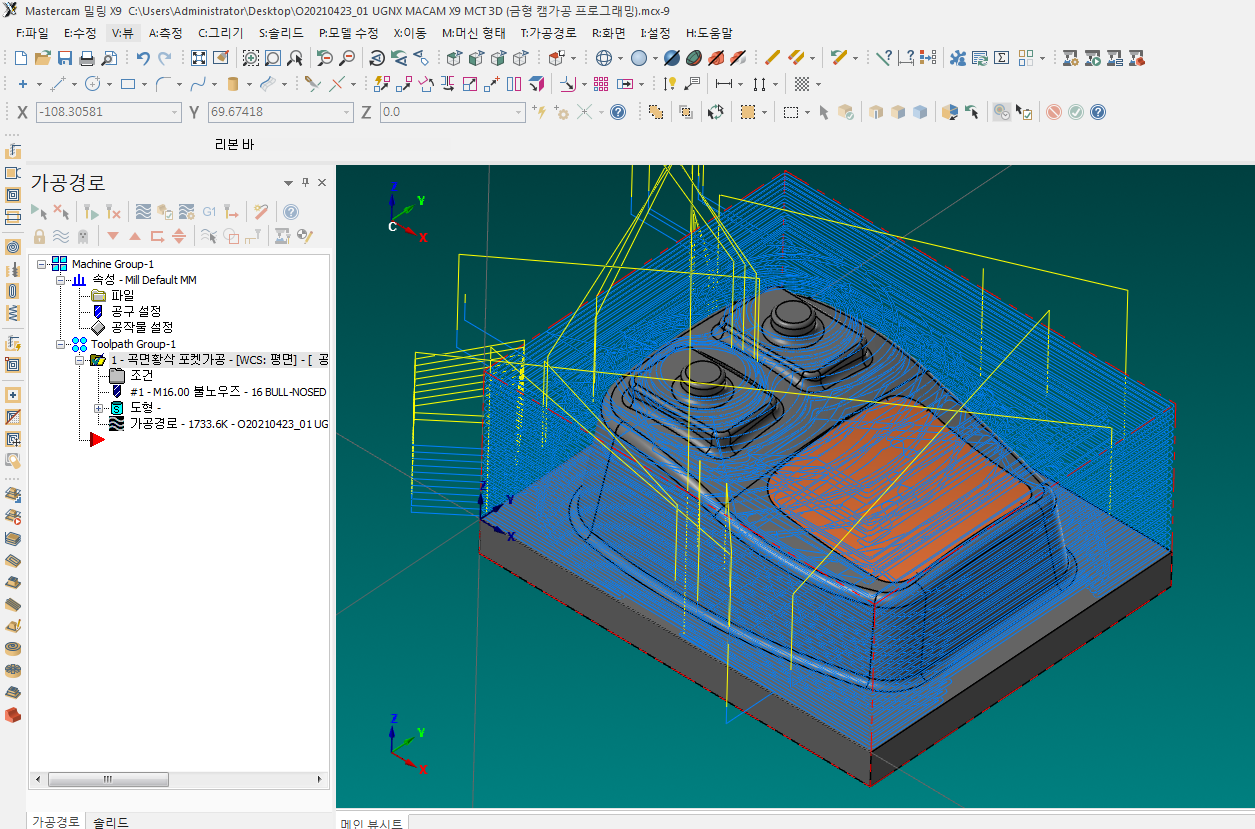
Task: Expand the 도형 geometry node
Action: 98,408
